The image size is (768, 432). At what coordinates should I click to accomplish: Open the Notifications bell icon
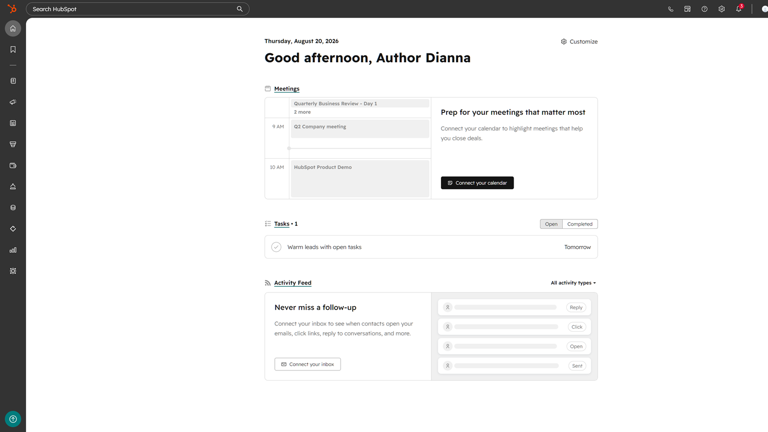(x=739, y=9)
